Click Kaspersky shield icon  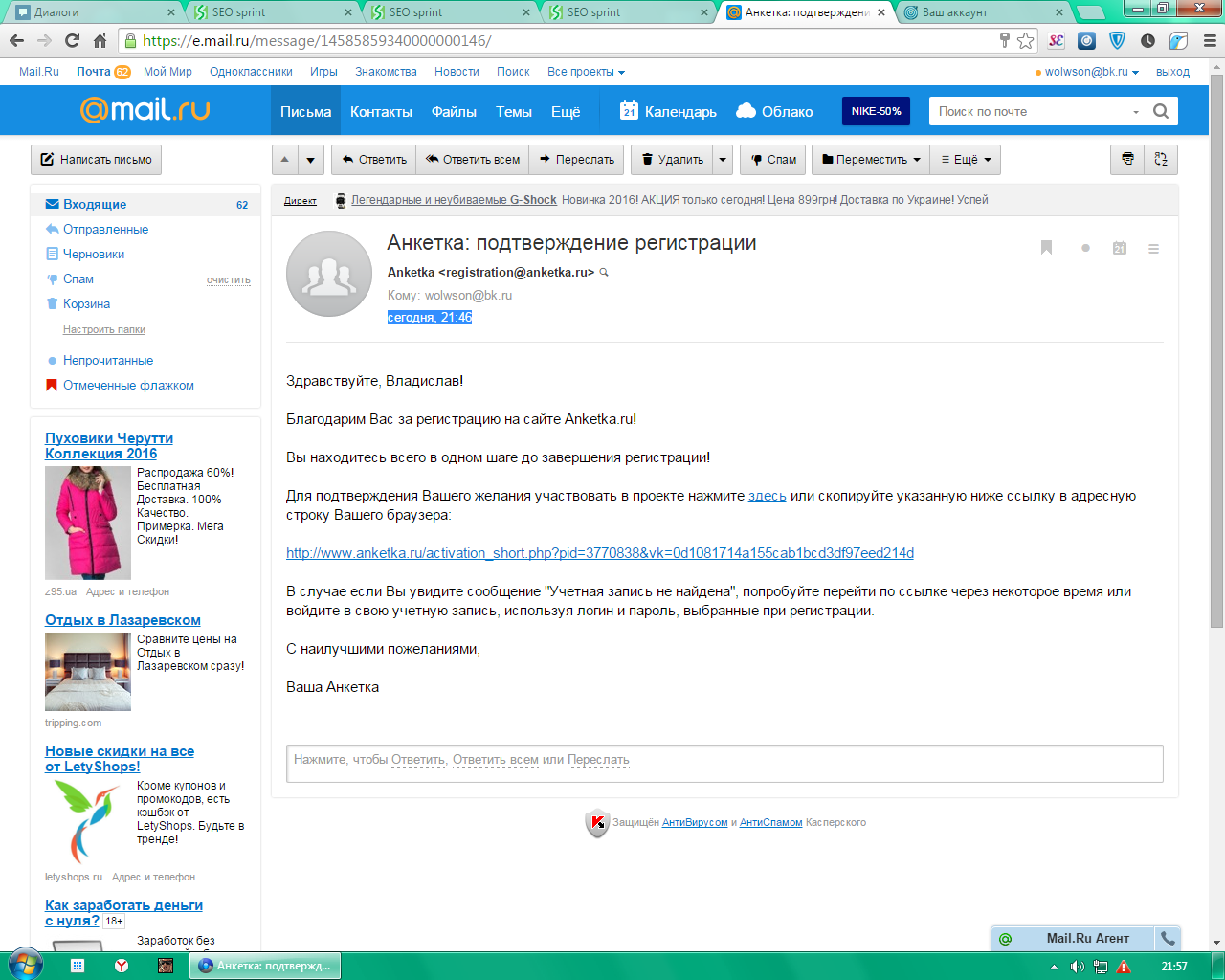coord(597,823)
